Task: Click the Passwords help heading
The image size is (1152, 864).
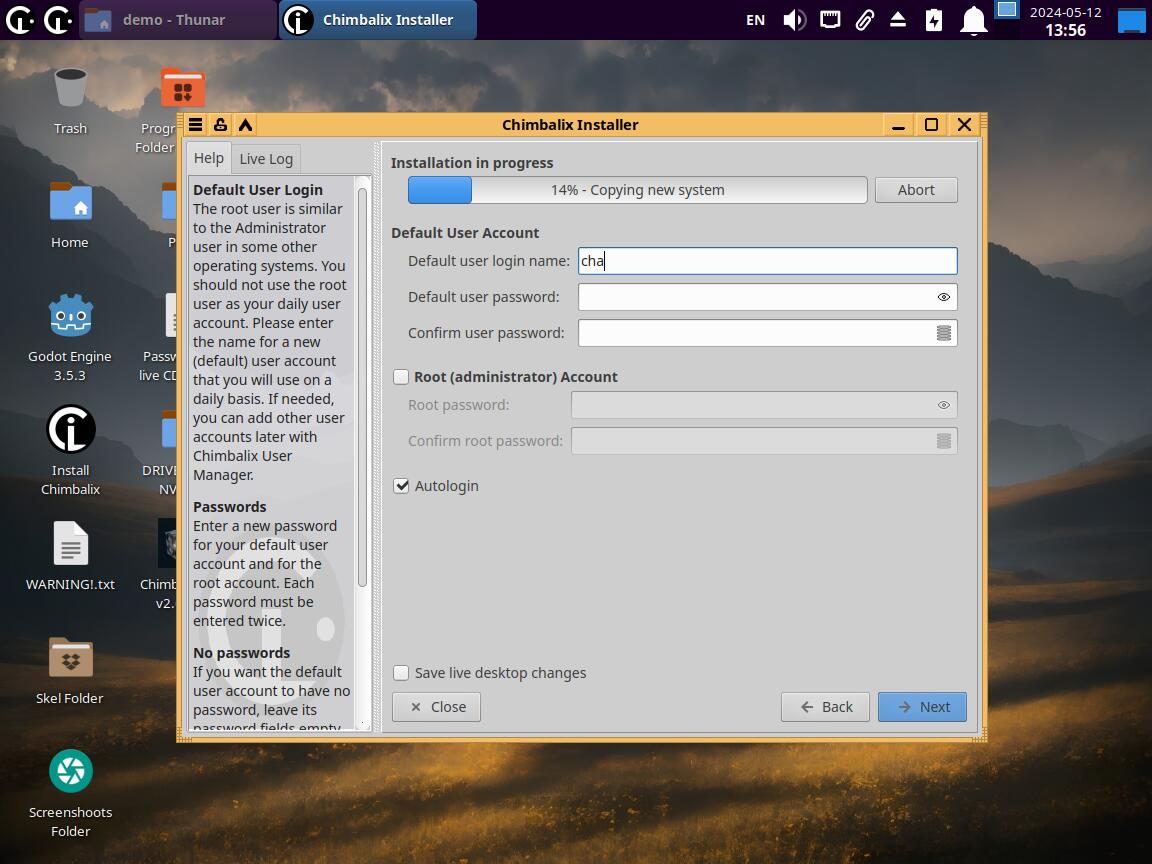Action: point(230,507)
